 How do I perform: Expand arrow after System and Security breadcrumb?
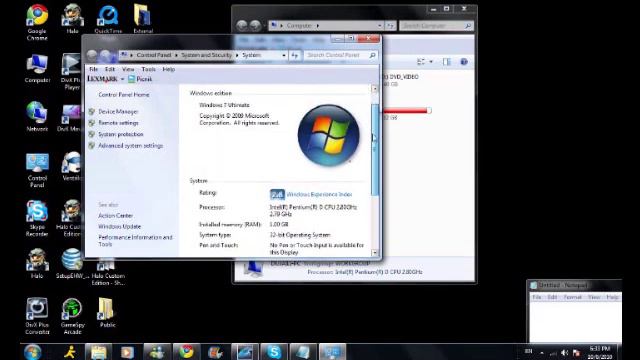(237, 55)
